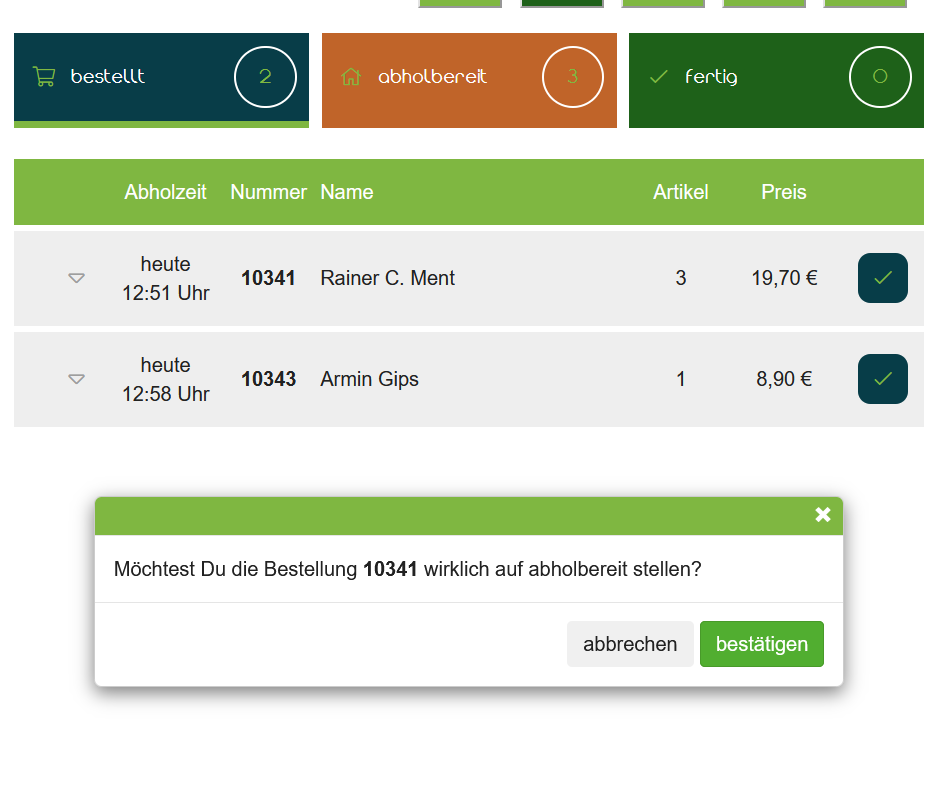Switch to the bestellt tab
941x794 pixels.
click(x=108, y=77)
